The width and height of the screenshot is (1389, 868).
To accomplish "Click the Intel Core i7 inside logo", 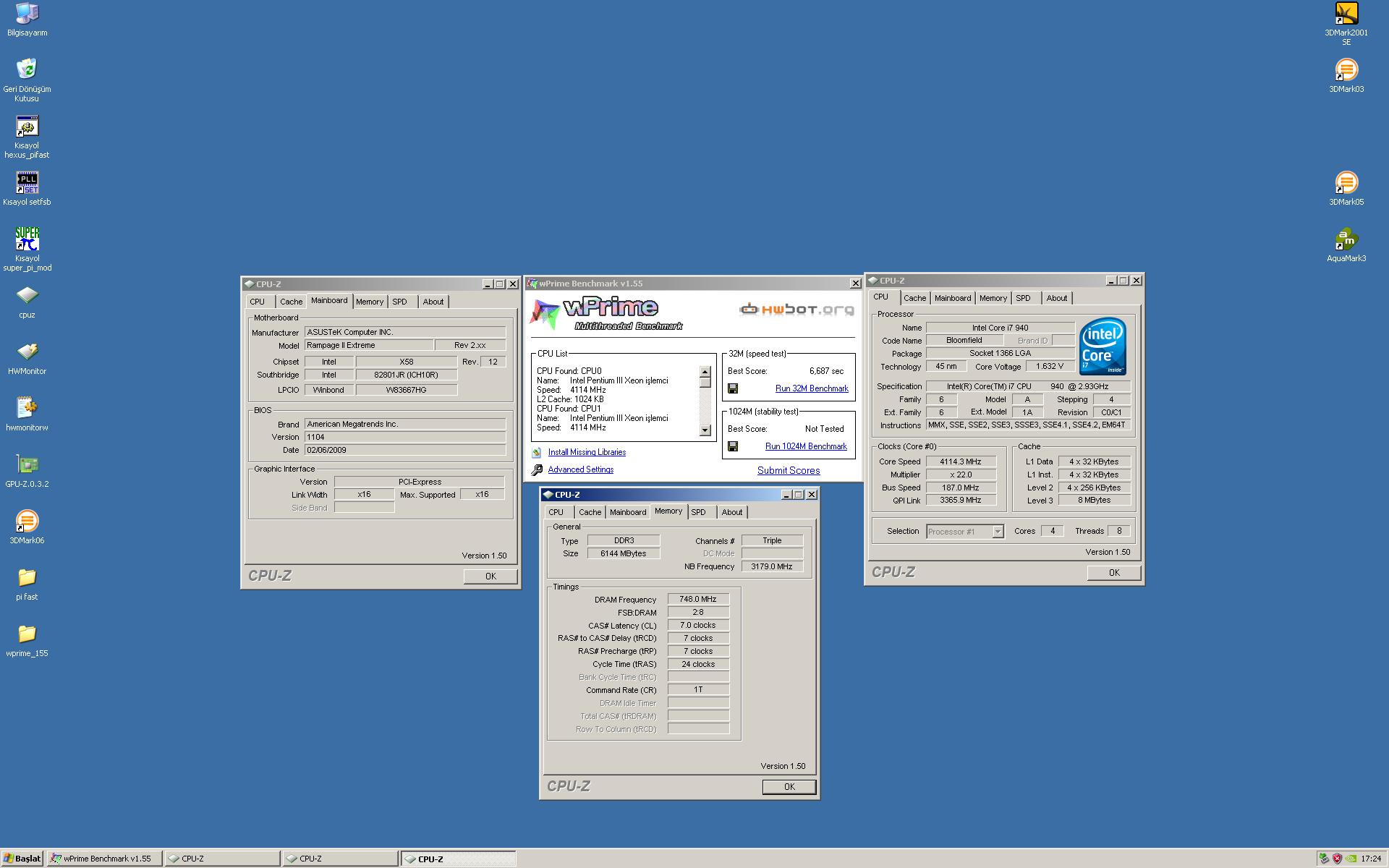I will (x=1103, y=346).
